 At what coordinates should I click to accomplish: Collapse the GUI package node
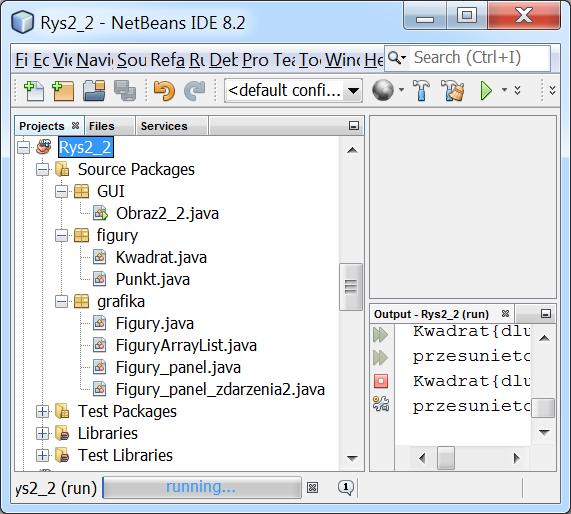pyautogui.click(x=62, y=192)
